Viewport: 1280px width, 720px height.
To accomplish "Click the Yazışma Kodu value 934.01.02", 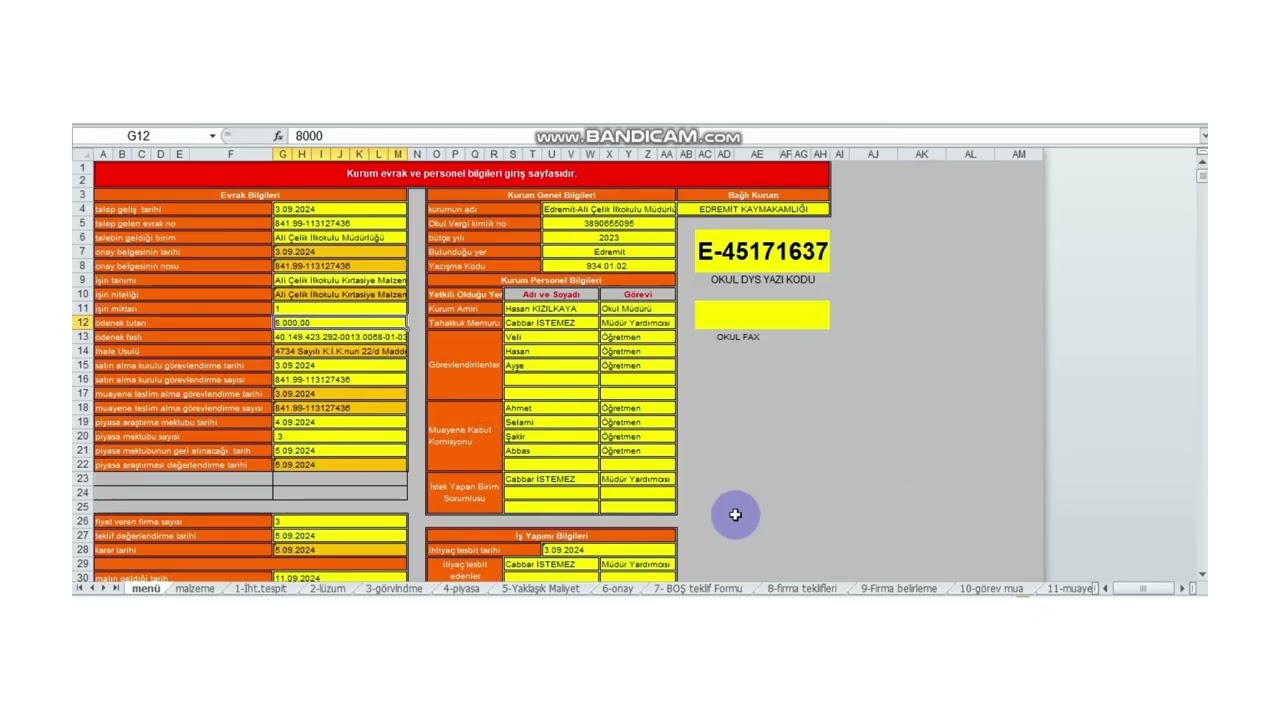I will 609,266.
